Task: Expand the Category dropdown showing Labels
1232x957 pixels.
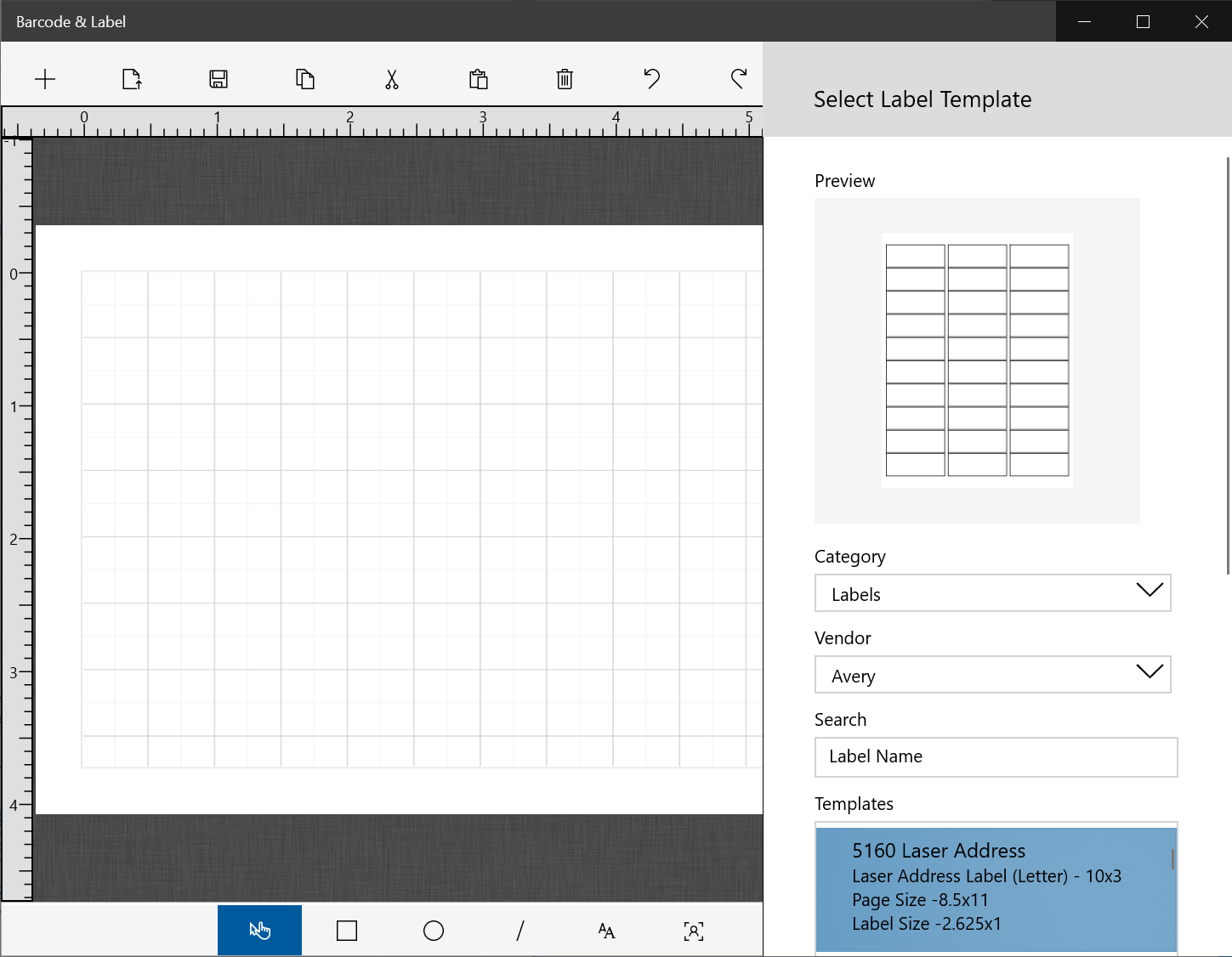Action: tap(992, 593)
